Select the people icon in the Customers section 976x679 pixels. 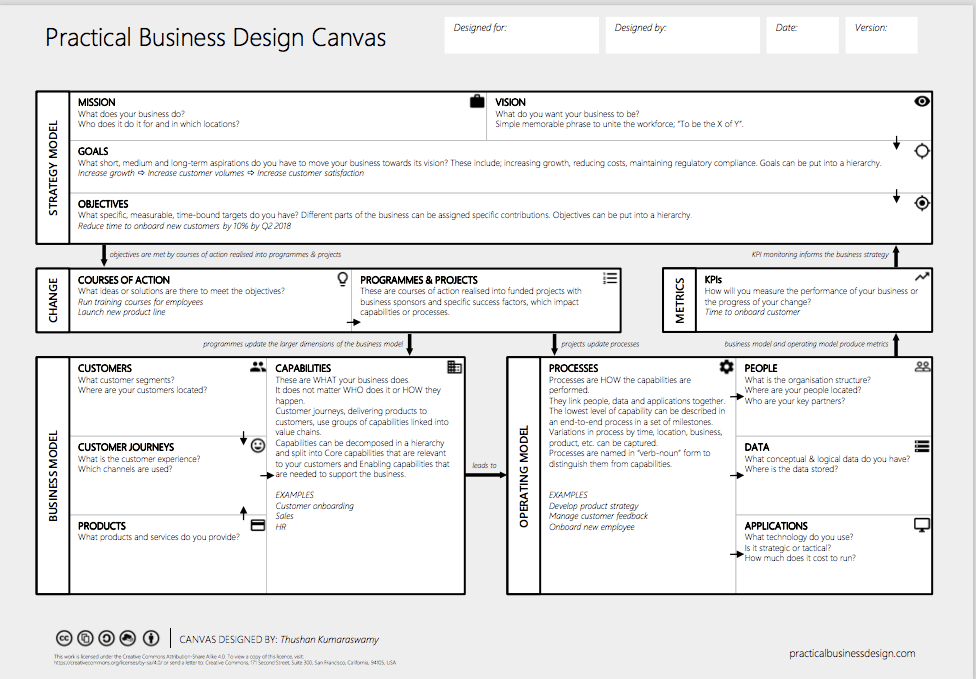click(258, 367)
